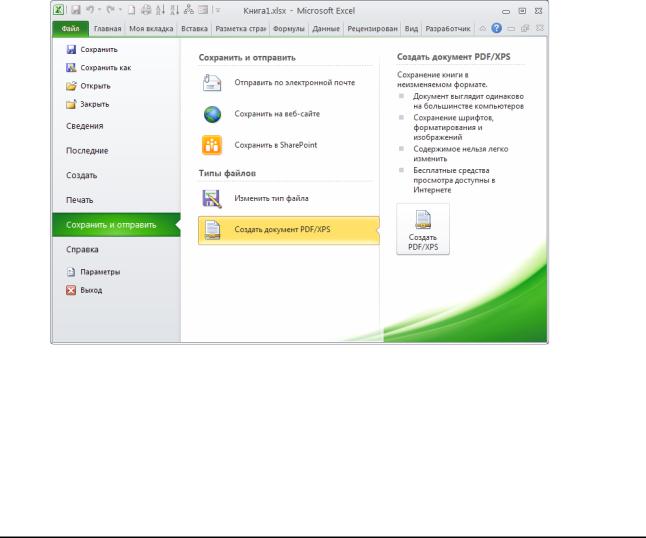Switch to the Главная ribbon tab
Screen dimensions: 646x538
(x=108, y=29)
